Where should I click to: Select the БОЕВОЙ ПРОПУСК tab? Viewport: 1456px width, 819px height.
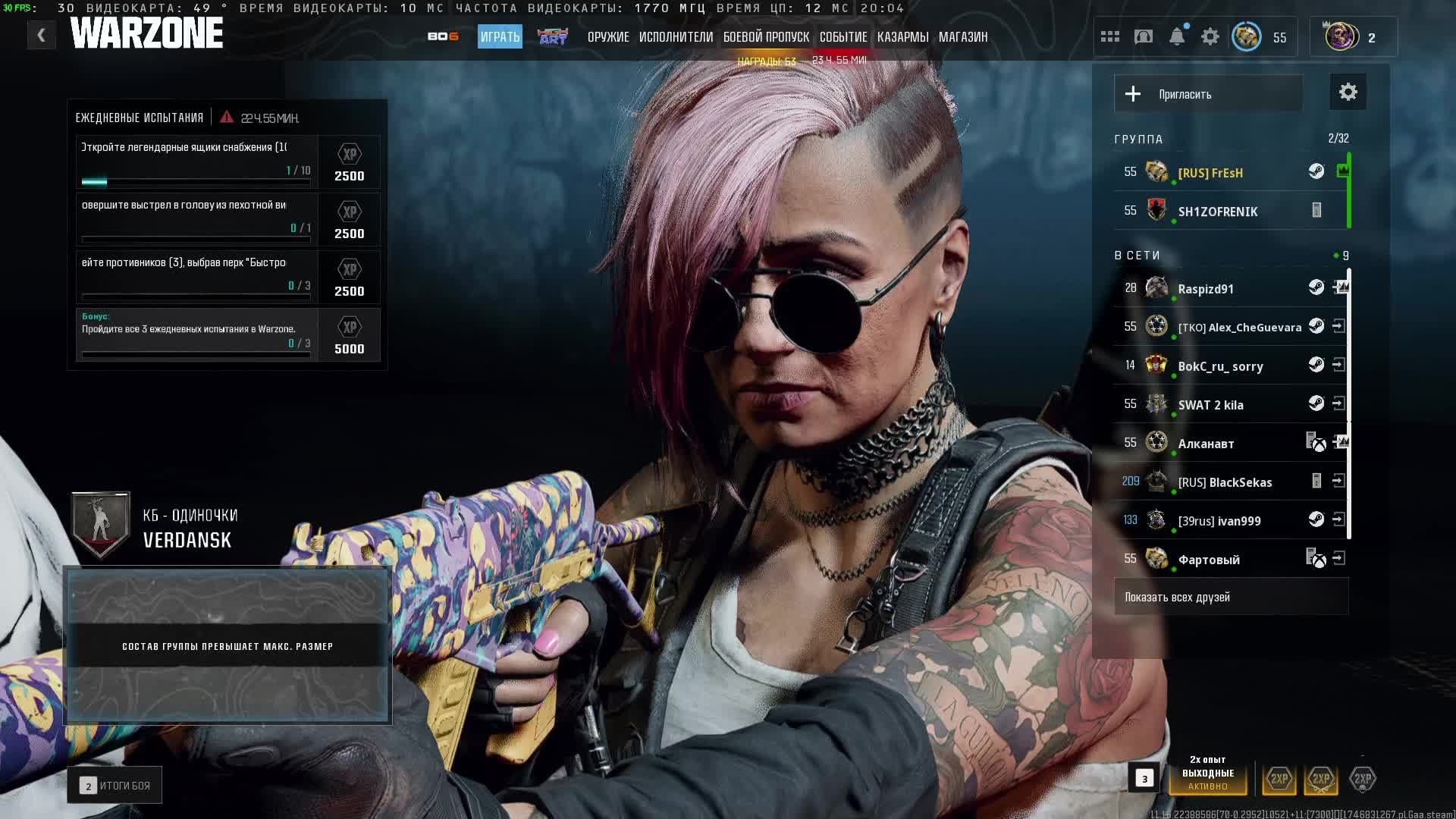765,36
